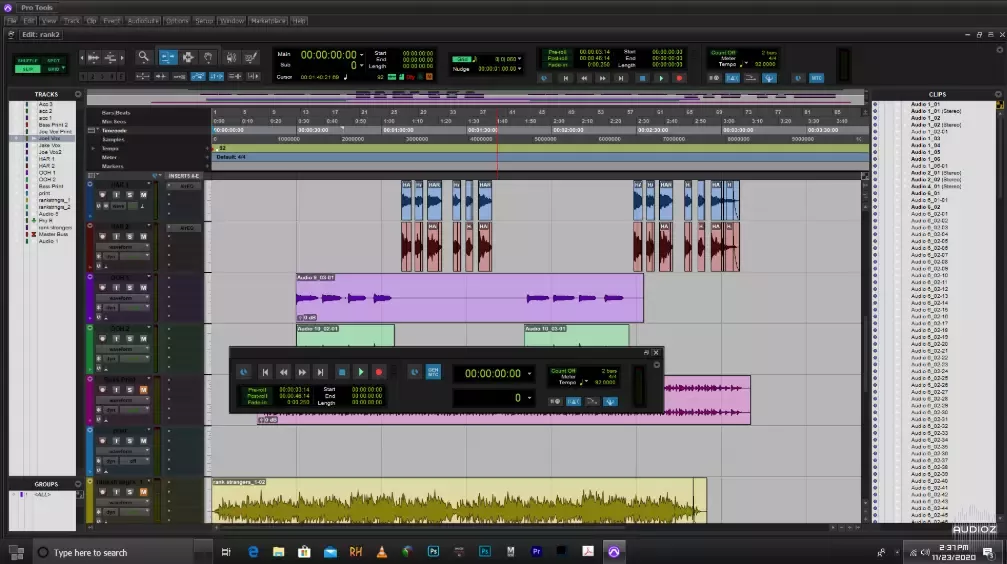1007x564 pixels.
Task: Click Rewind in the floating Transport window
Action: coord(283,372)
